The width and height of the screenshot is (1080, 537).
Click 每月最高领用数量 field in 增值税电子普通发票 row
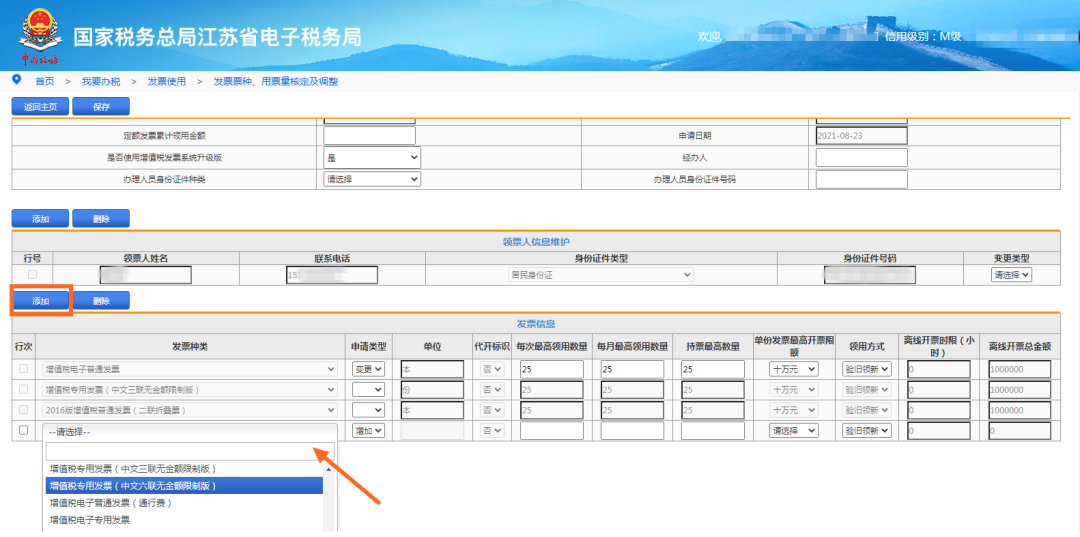click(x=632, y=369)
